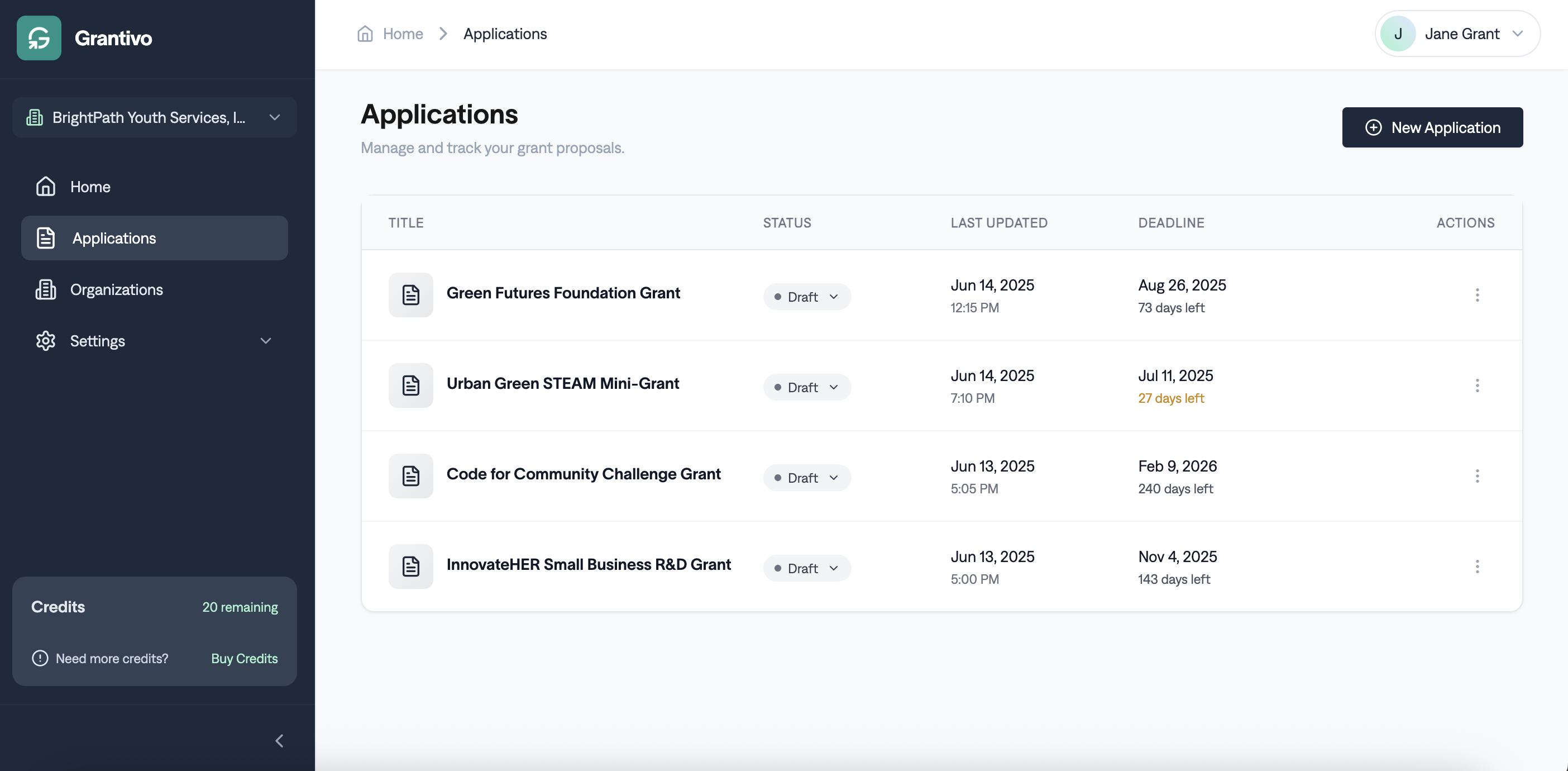The height and width of the screenshot is (771, 1568).
Task: Click the Settings gear icon
Action: click(x=45, y=340)
